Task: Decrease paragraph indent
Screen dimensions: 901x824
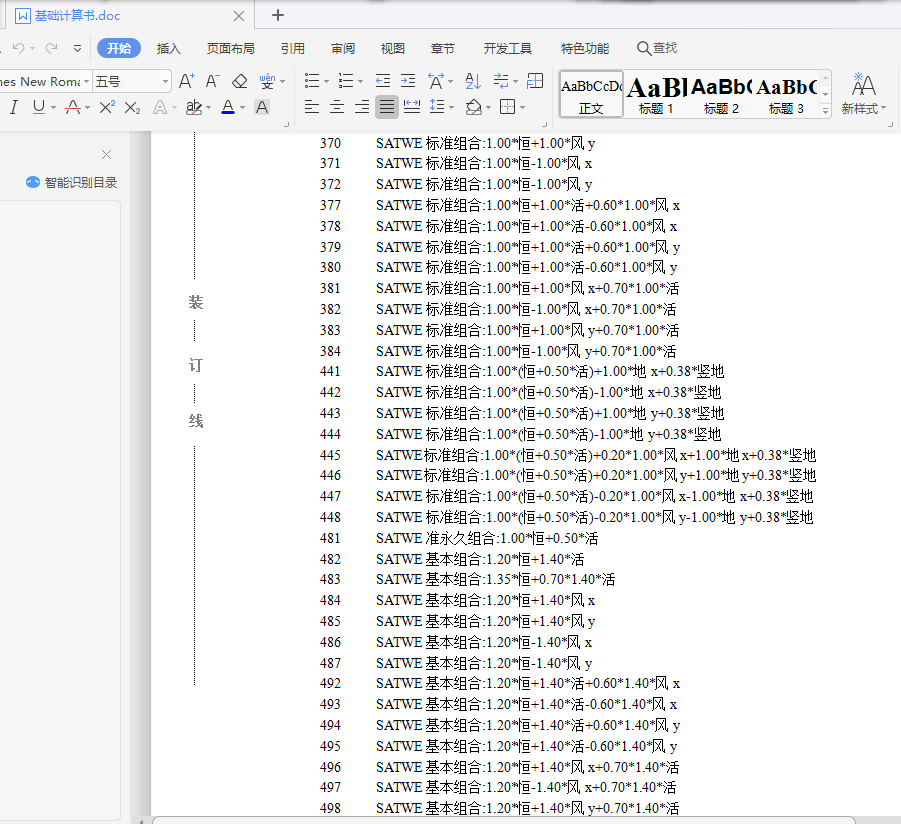Action: (x=383, y=81)
